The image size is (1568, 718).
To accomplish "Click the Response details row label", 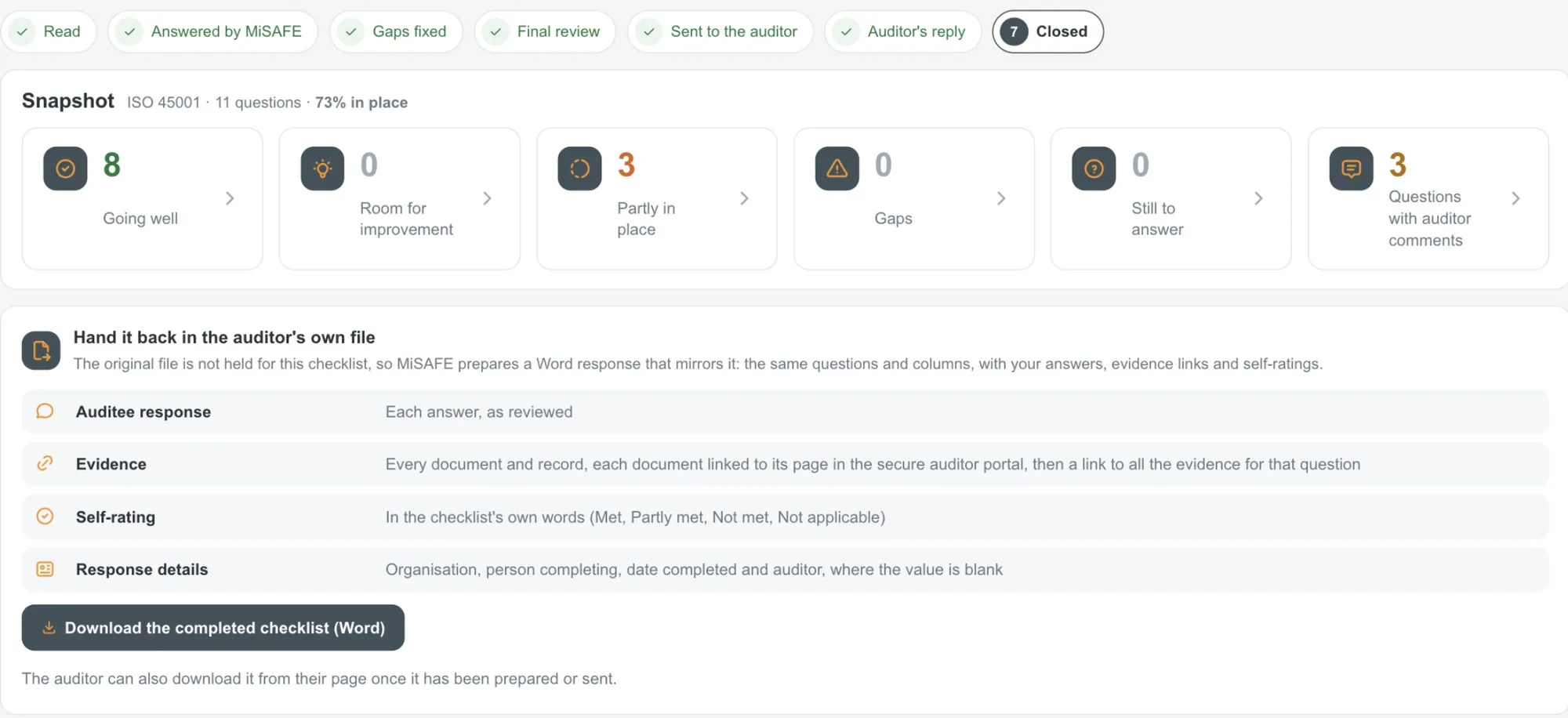I will (142, 569).
